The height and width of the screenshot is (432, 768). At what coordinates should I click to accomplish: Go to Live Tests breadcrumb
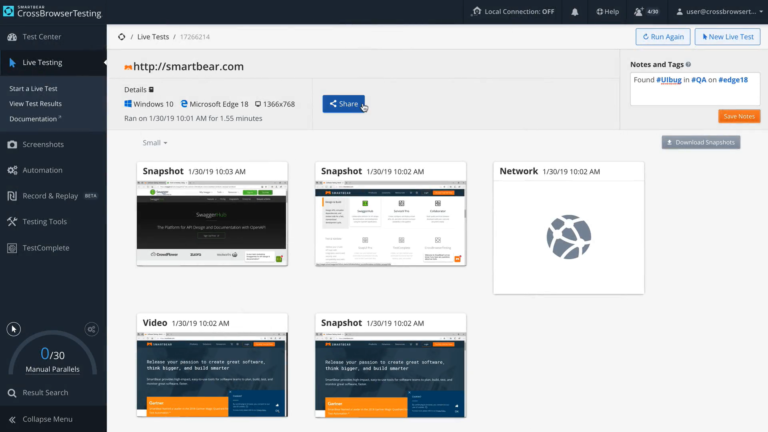(x=153, y=37)
